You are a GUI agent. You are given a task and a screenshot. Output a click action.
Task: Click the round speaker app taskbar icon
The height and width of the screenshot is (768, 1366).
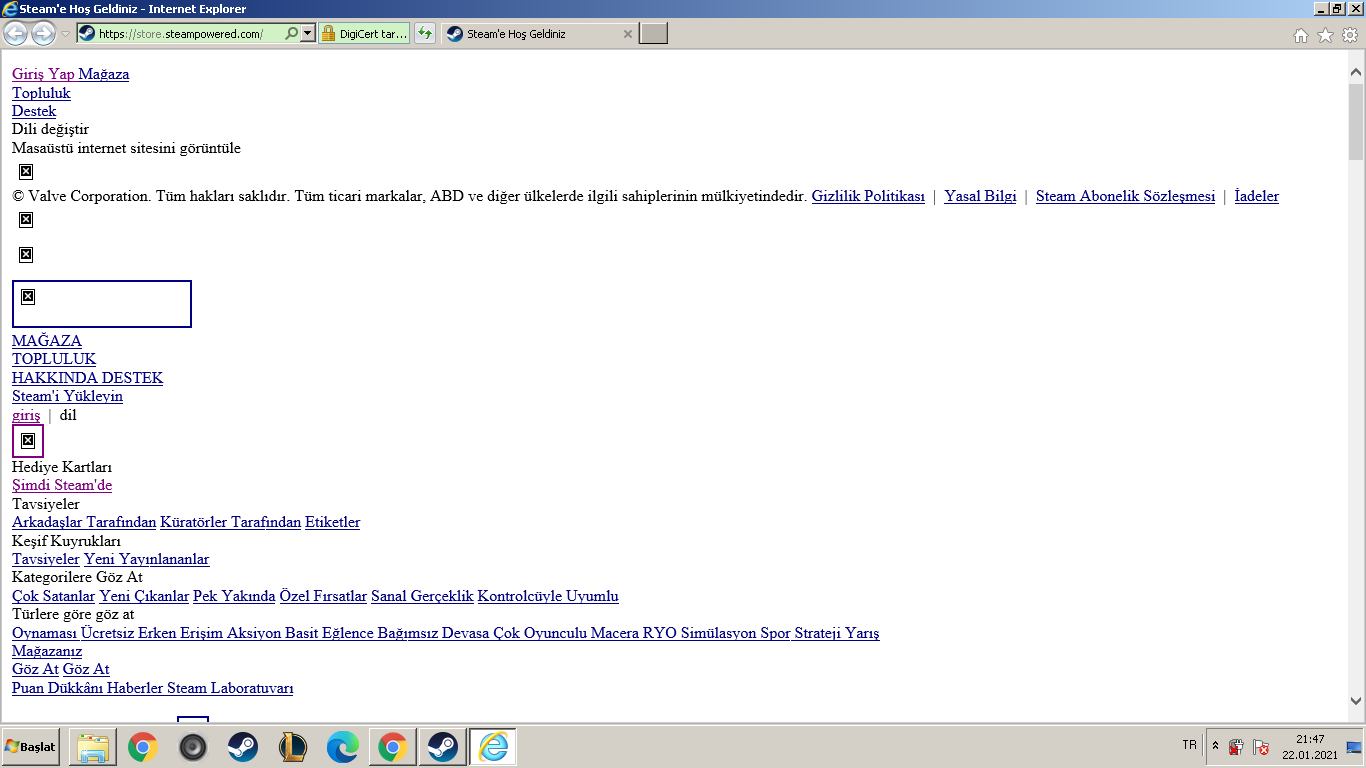[193, 747]
